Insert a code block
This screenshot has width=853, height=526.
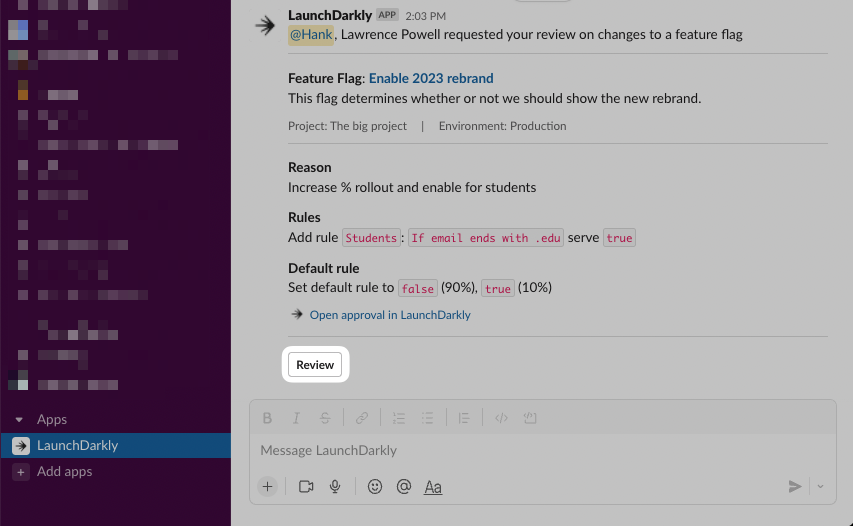pyautogui.click(x=531, y=418)
